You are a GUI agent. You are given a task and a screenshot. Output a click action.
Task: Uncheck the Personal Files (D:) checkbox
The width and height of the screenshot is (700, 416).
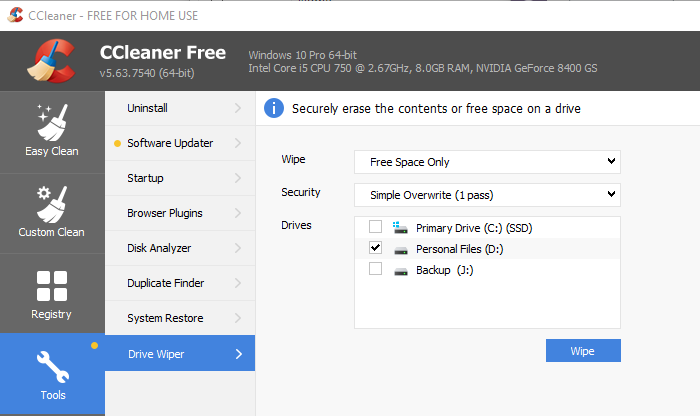[x=375, y=248]
